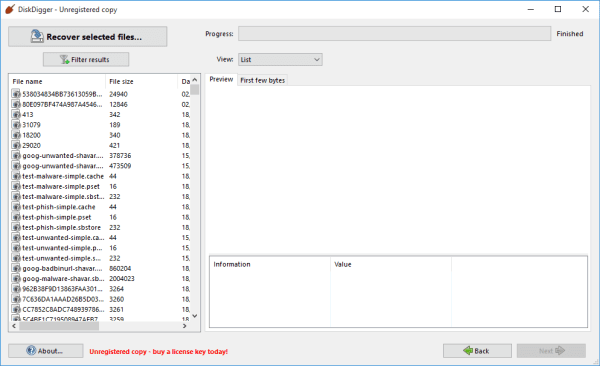
Task: Click icon of goog-unwanted-shavar size 473509
Action: 16,166
